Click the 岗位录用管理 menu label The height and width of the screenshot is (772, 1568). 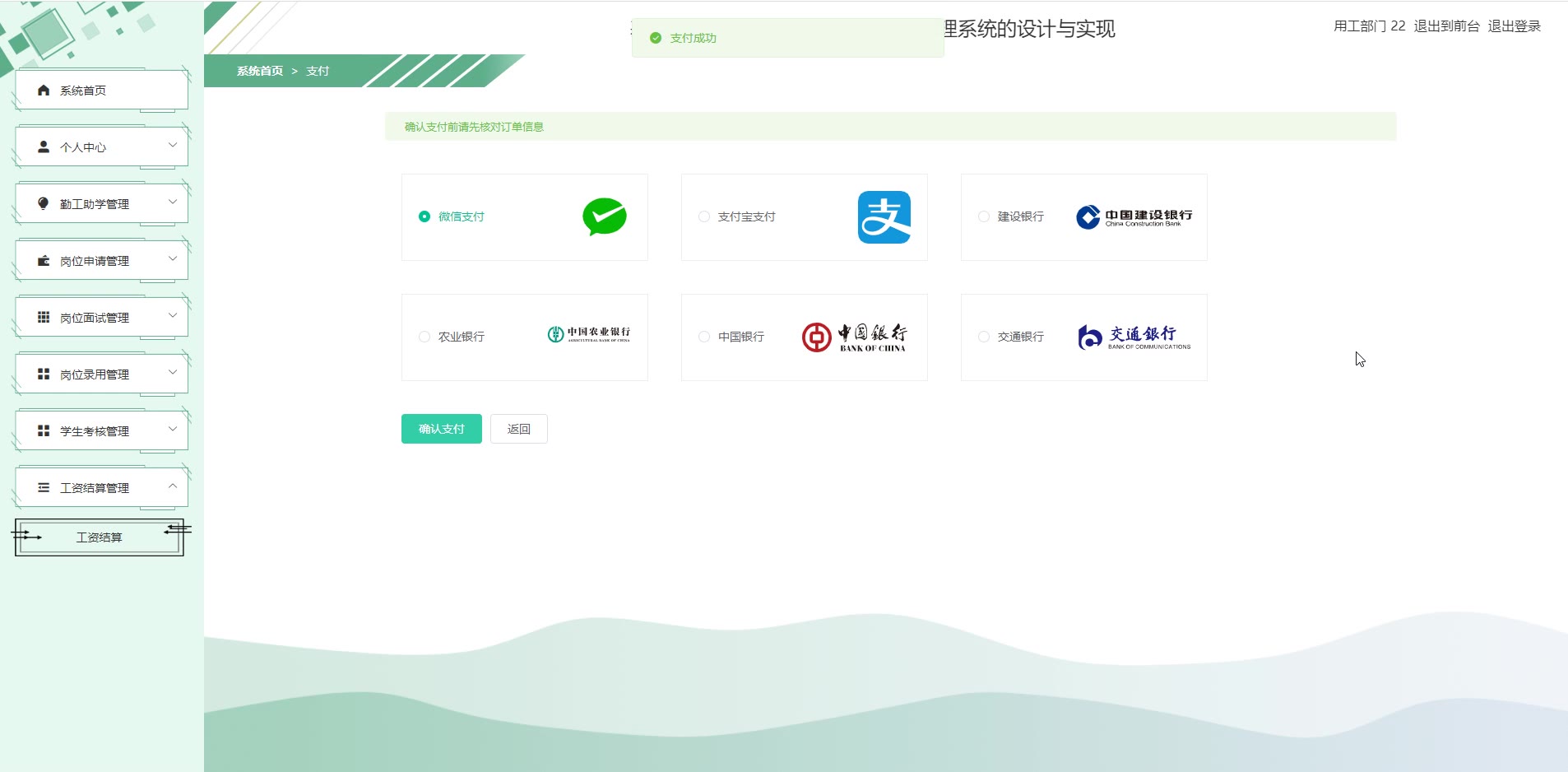tap(95, 374)
